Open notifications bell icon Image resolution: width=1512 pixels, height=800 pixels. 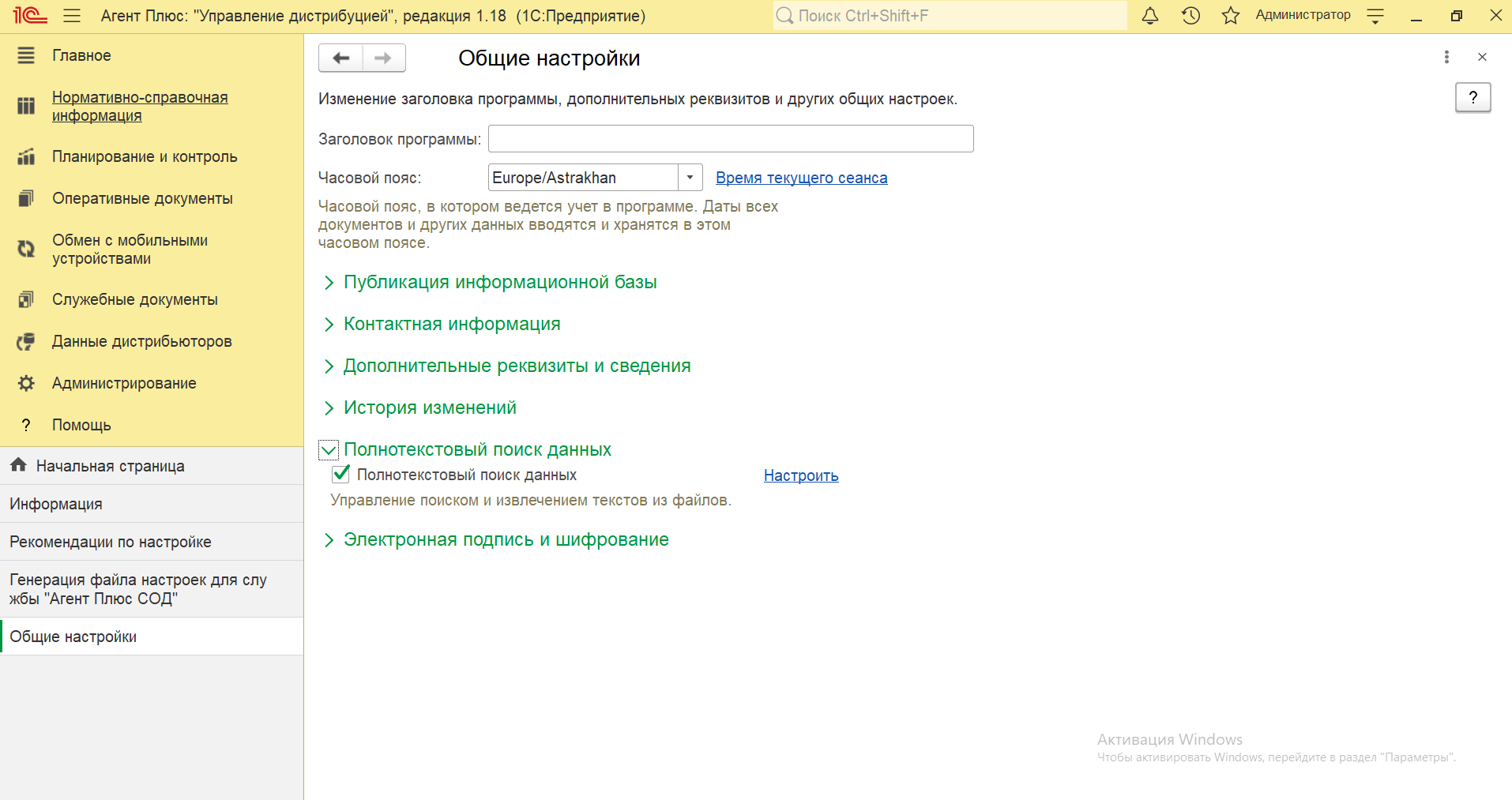click(1150, 16)
